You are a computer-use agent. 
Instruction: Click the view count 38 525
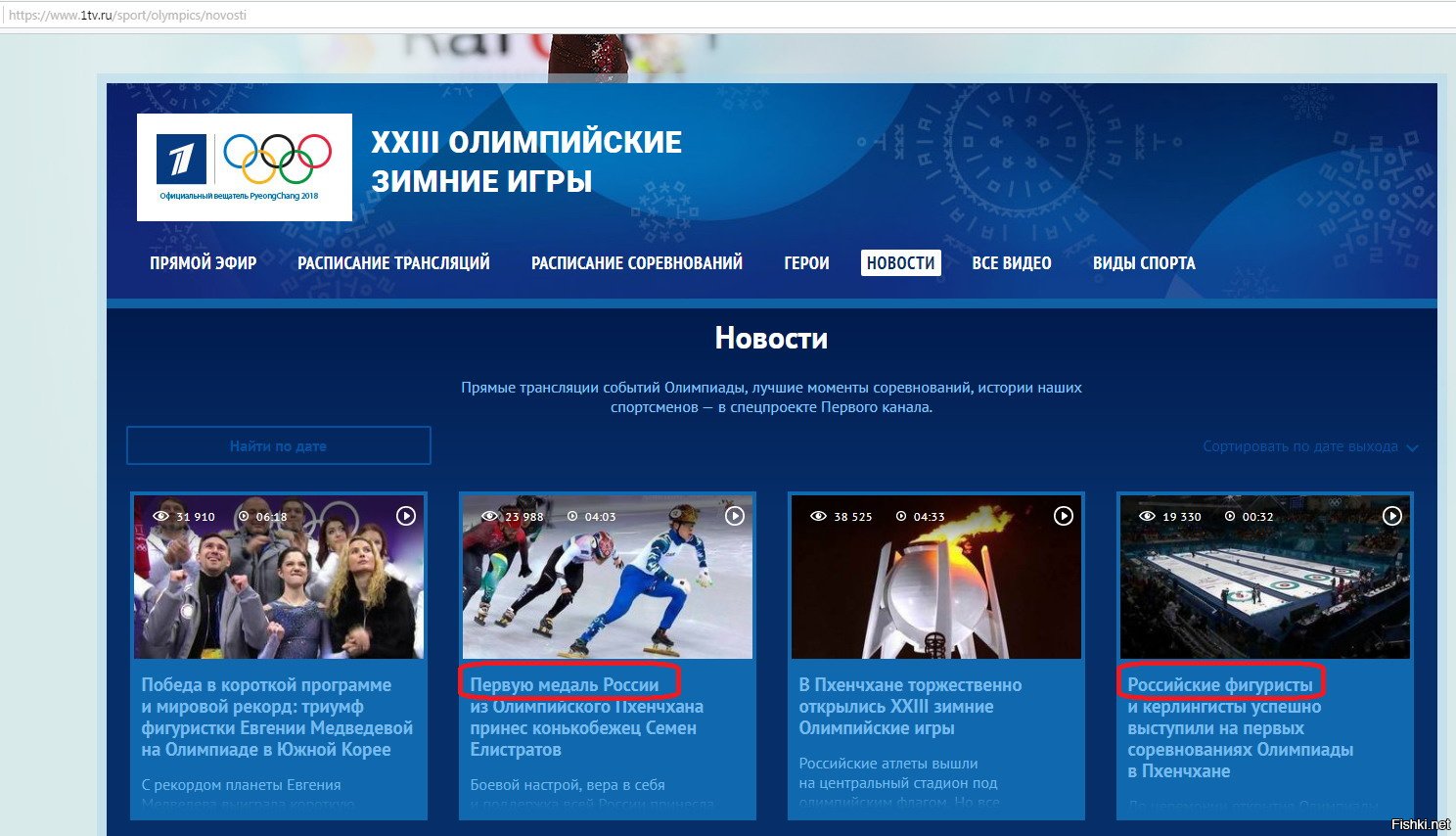pyautogui.click(x=853, y=517)
